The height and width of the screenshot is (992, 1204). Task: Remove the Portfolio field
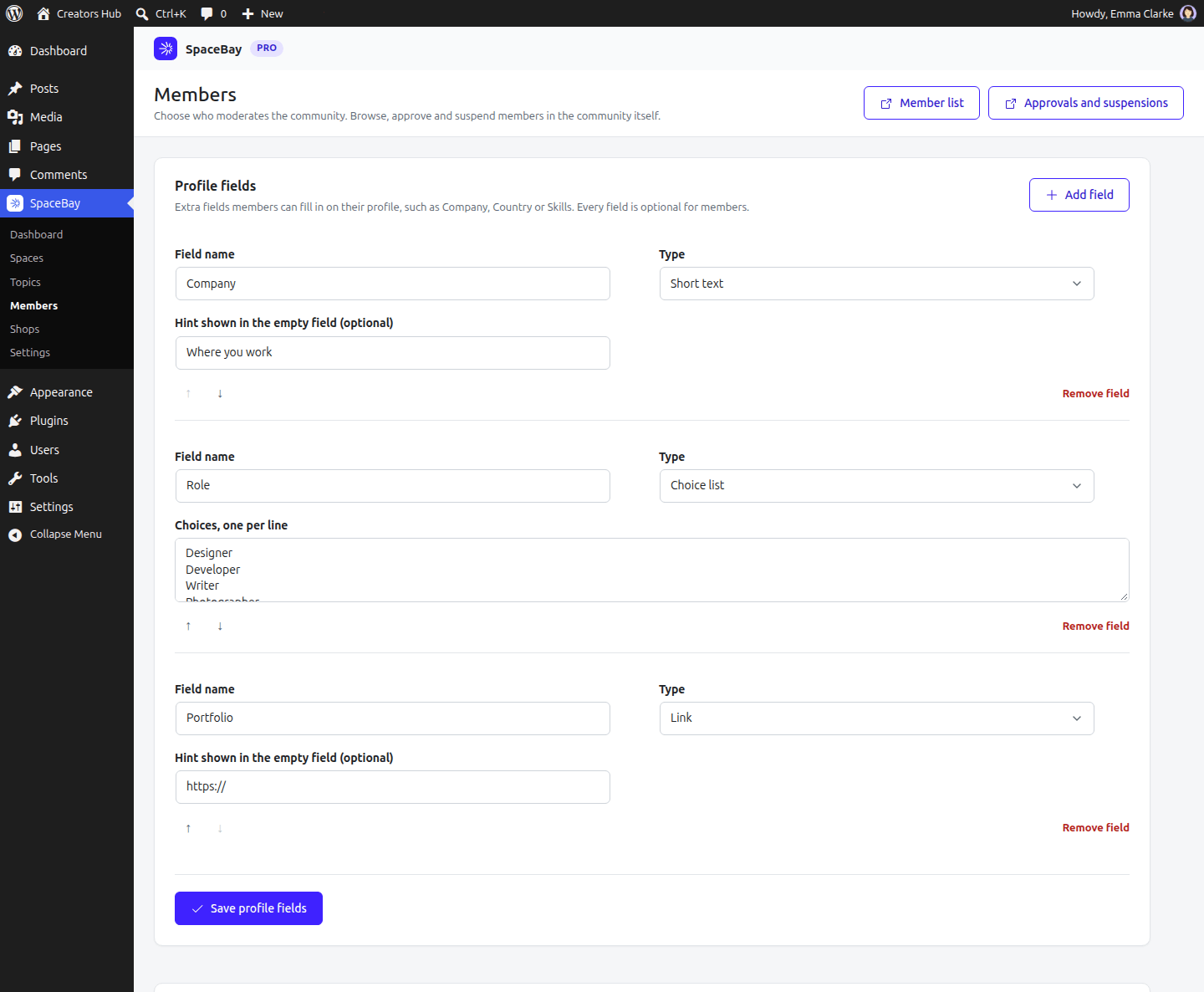coord(1095,827)
